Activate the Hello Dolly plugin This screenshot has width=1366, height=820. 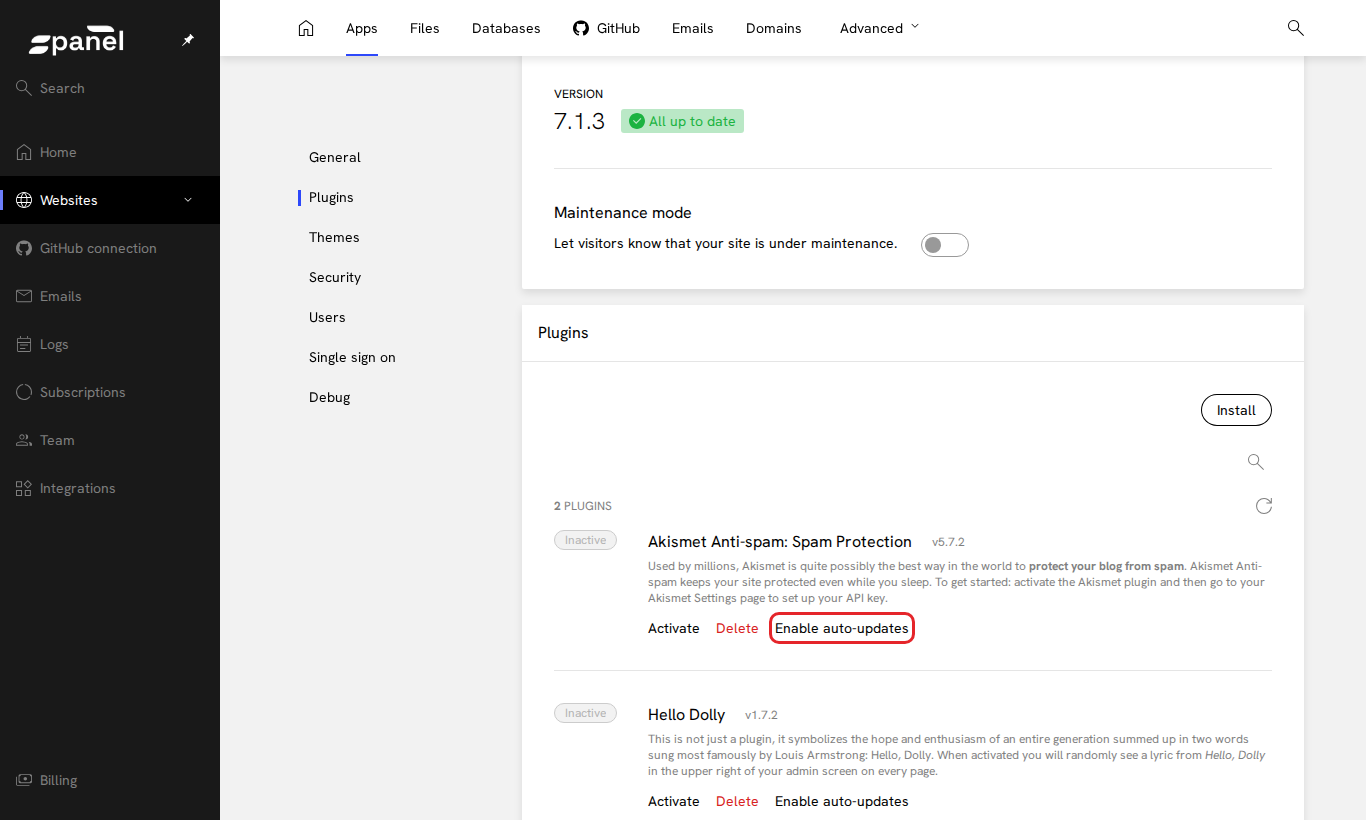(x=674, y=801)
